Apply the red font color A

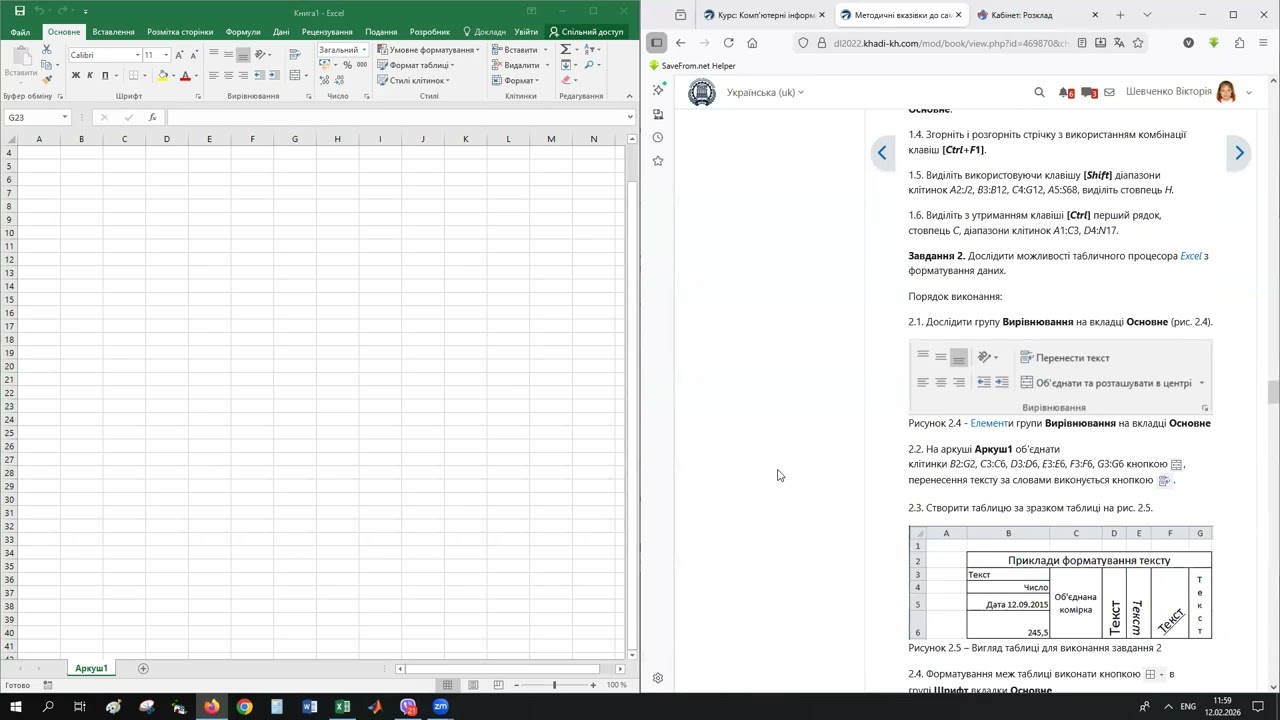pyautogui.click(x=185, y=76)
